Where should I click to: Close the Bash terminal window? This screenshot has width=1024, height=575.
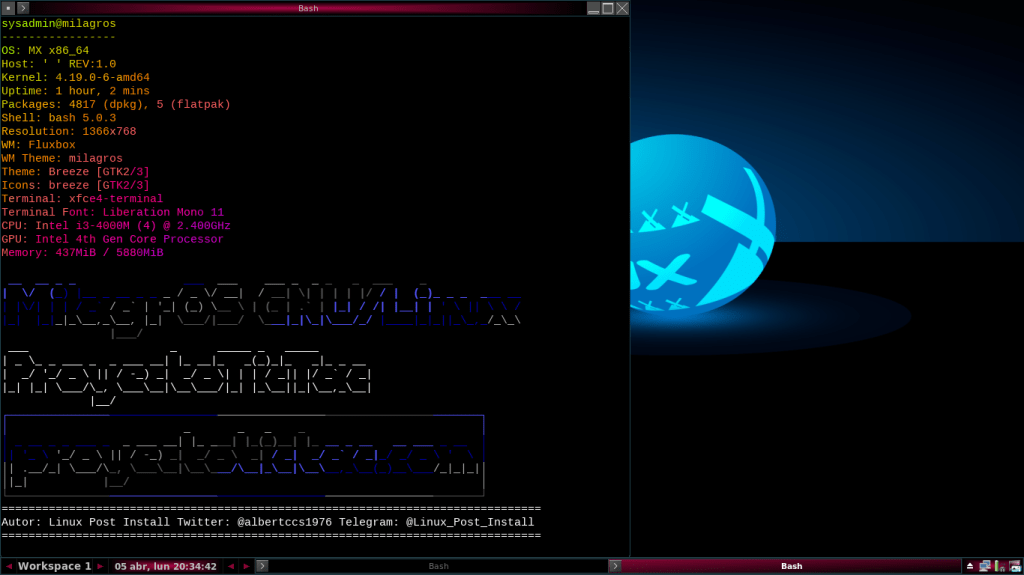click(622, 8)
